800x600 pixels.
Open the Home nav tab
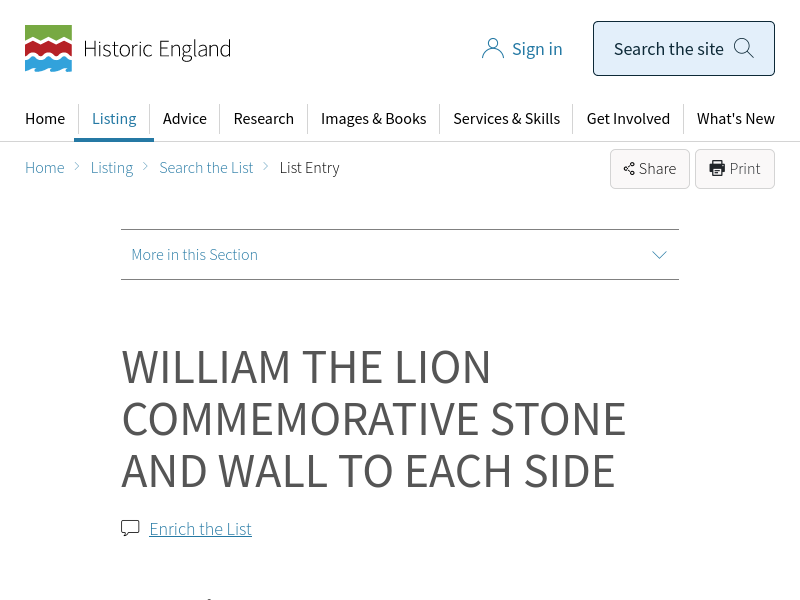tap(45, 119)
